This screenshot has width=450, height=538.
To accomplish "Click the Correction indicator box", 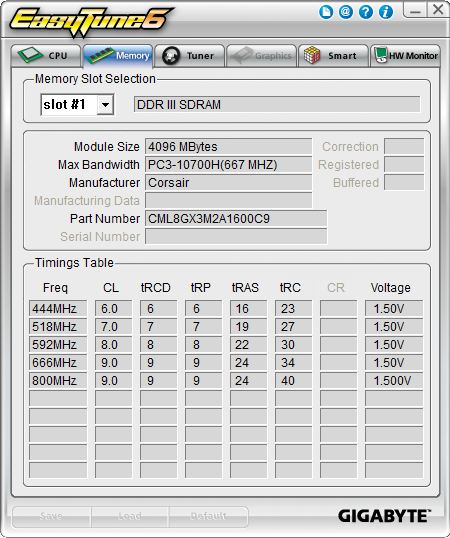I will click(404, 147).
